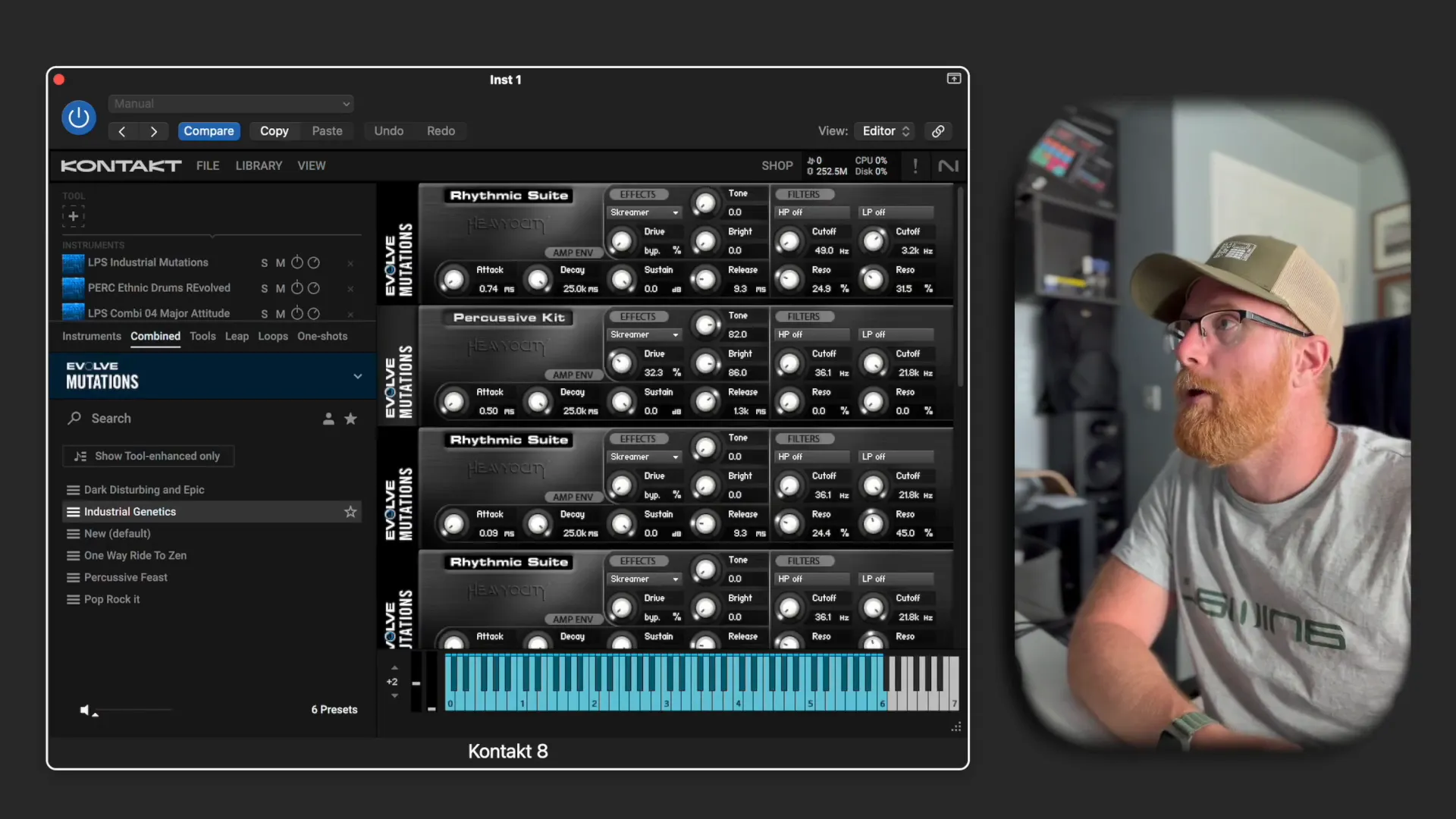1456x819 pixels.
Task: Toggle power for PERC Ethnic Drums row
Action: coord(297,288)
